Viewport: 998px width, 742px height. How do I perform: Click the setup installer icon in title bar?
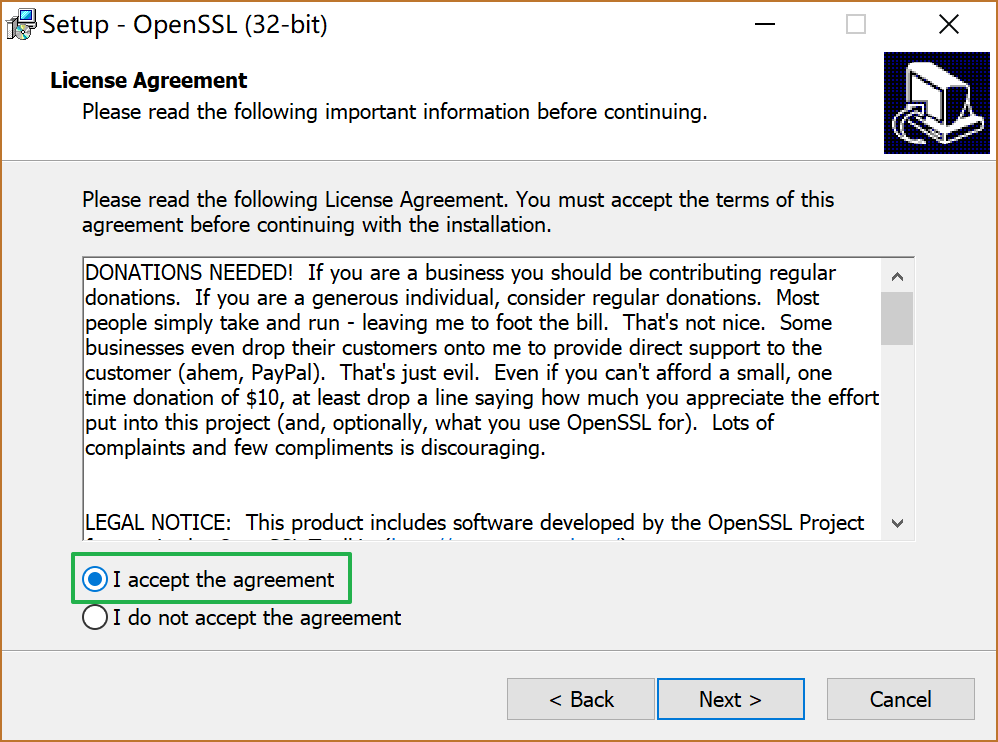tap(20, 25)
